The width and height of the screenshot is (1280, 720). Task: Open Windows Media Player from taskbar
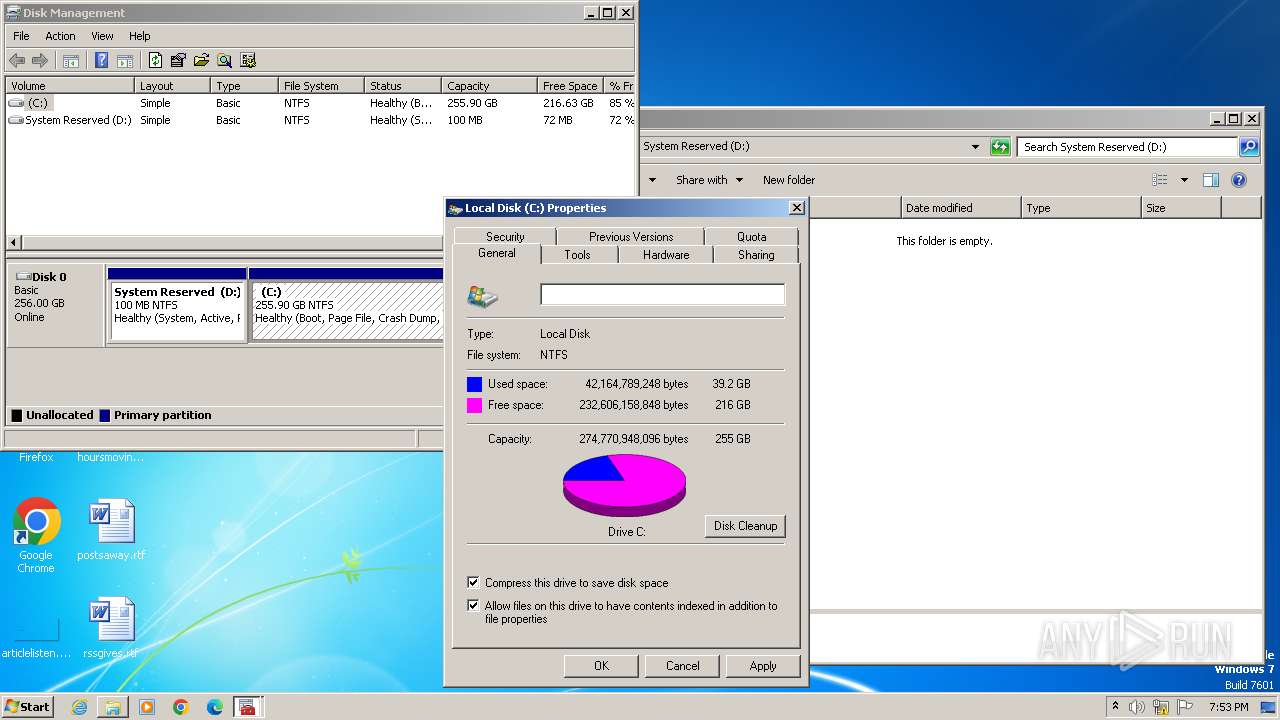[147, 707]
